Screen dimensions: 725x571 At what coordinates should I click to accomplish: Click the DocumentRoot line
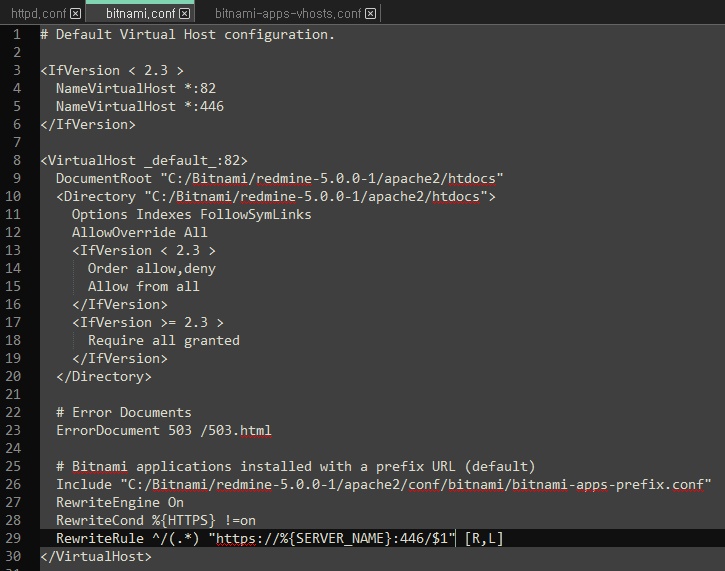tap(279, 178)
